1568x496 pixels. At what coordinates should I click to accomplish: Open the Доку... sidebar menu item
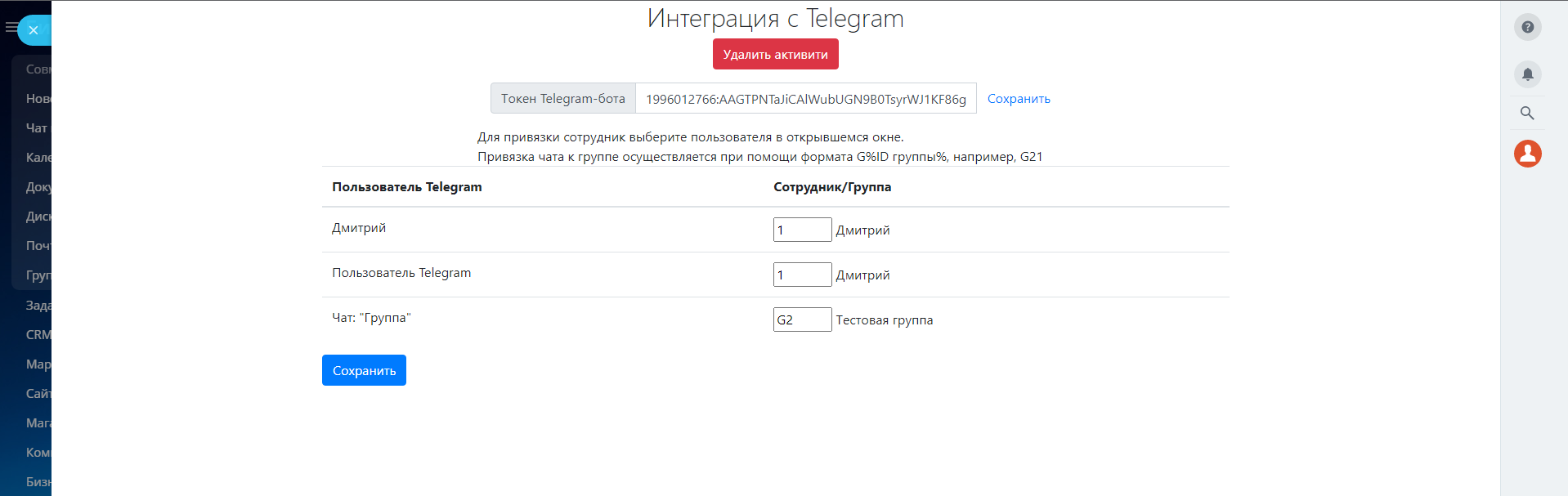coord(38,187)
